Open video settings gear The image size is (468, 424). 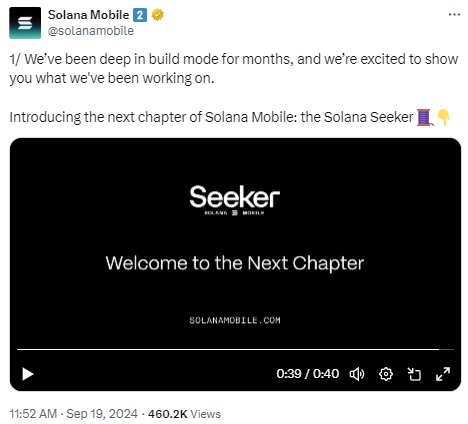[x=386, y=374]
